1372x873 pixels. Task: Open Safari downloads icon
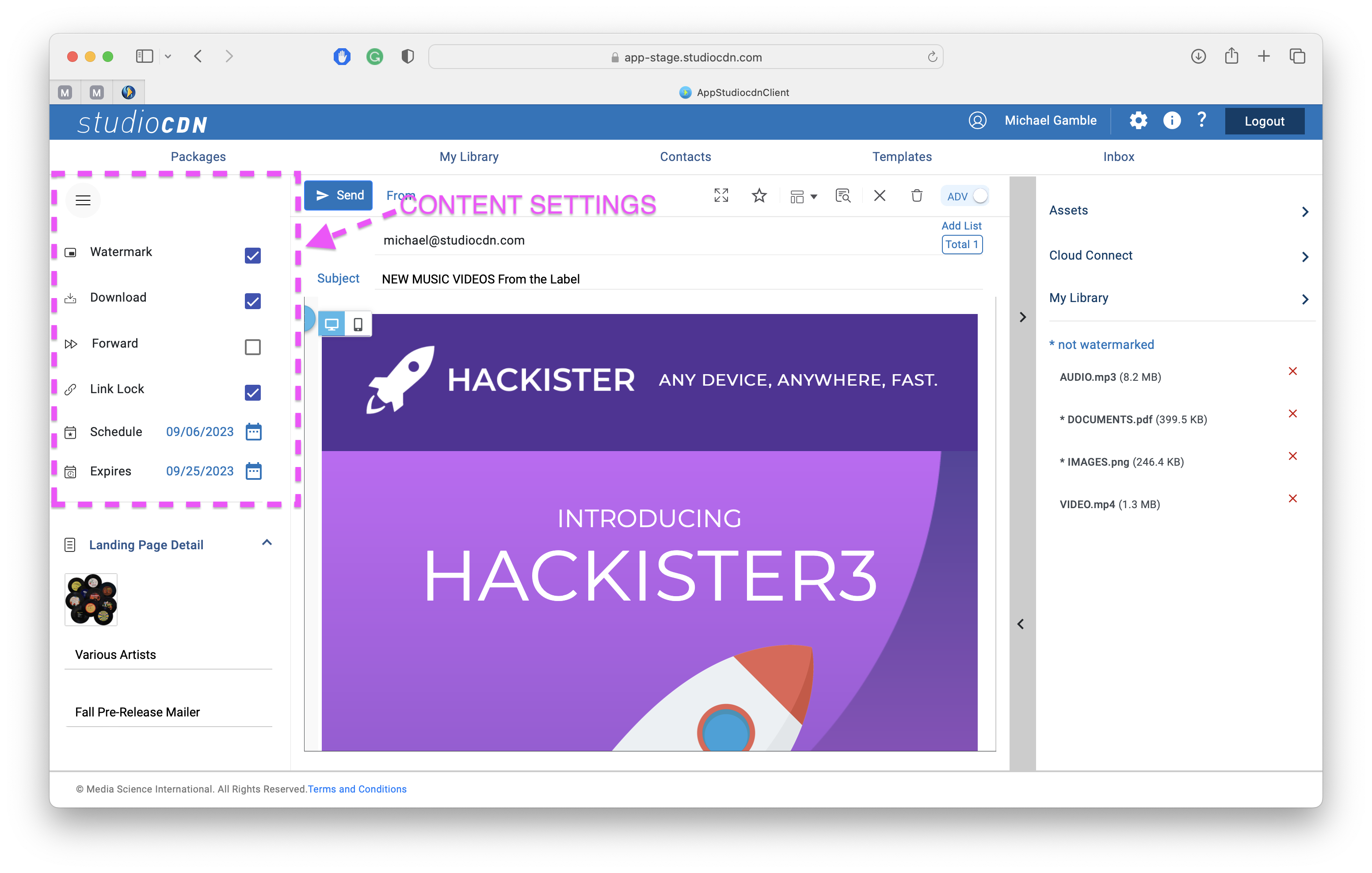tap(1198, 57)
